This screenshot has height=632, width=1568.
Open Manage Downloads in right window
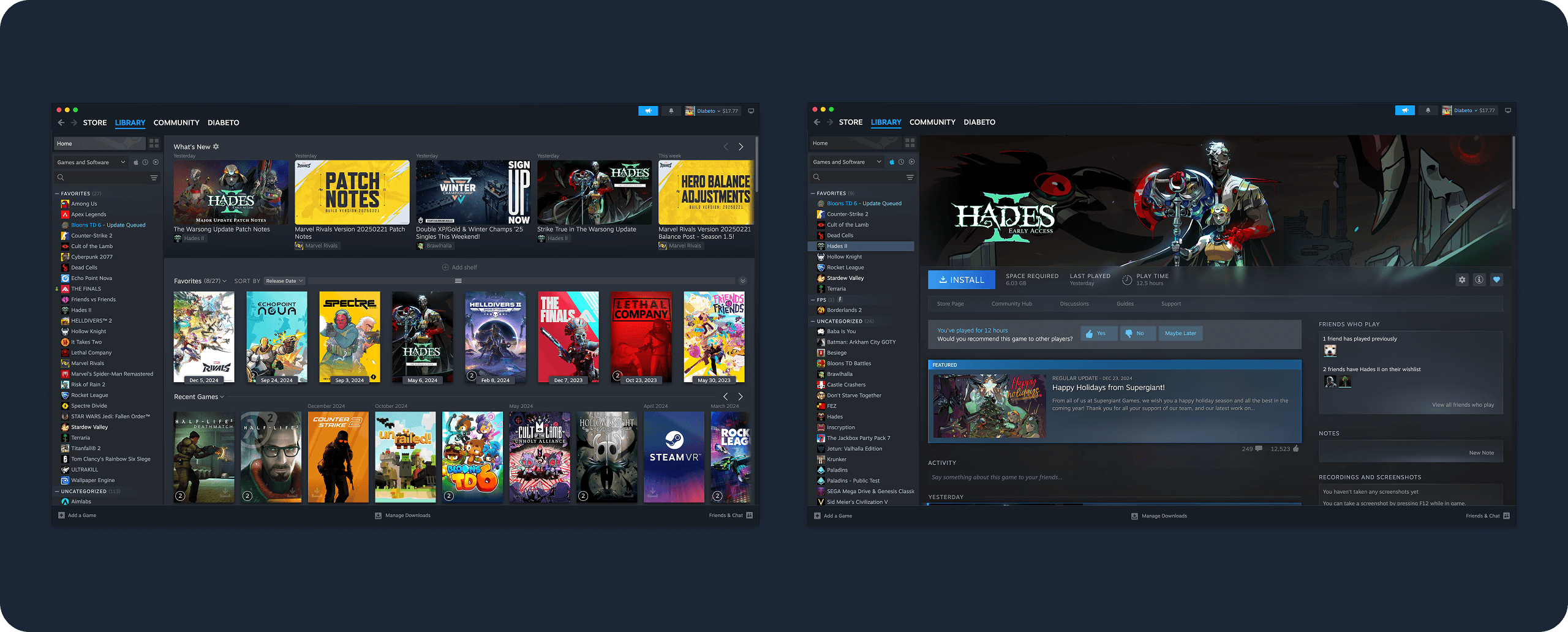point(1159,516)
